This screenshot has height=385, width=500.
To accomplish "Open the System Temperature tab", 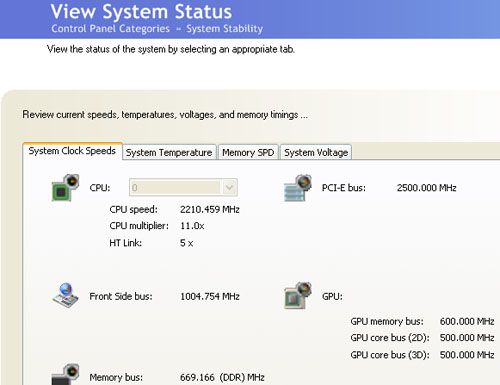I will pyautogui.click(x=169, y=153).
